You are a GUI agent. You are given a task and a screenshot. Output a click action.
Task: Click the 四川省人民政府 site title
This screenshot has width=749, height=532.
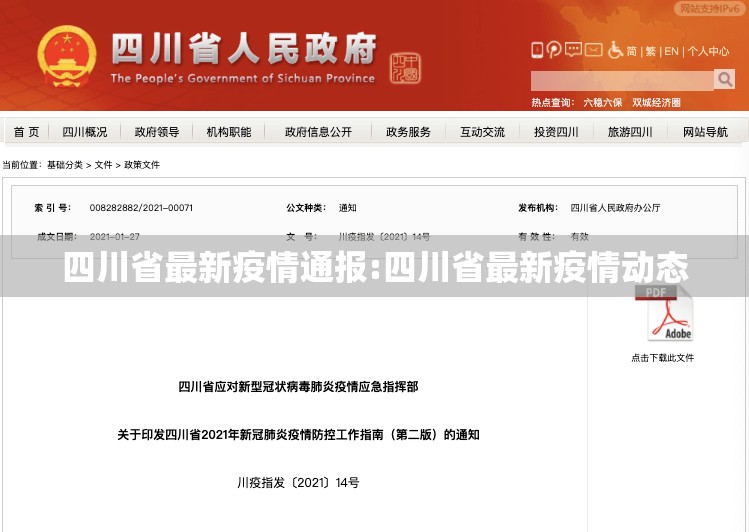coord(244,49)
